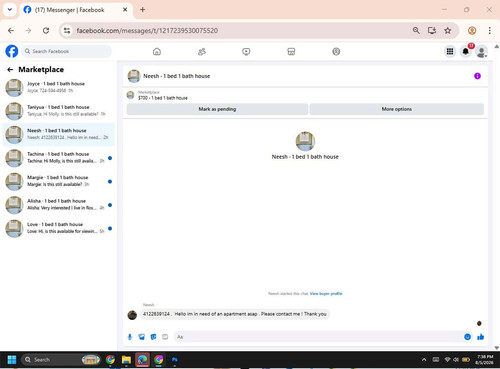Close the Messenger browser tab
Screen dimensions: 500x369
click(125, 10)
